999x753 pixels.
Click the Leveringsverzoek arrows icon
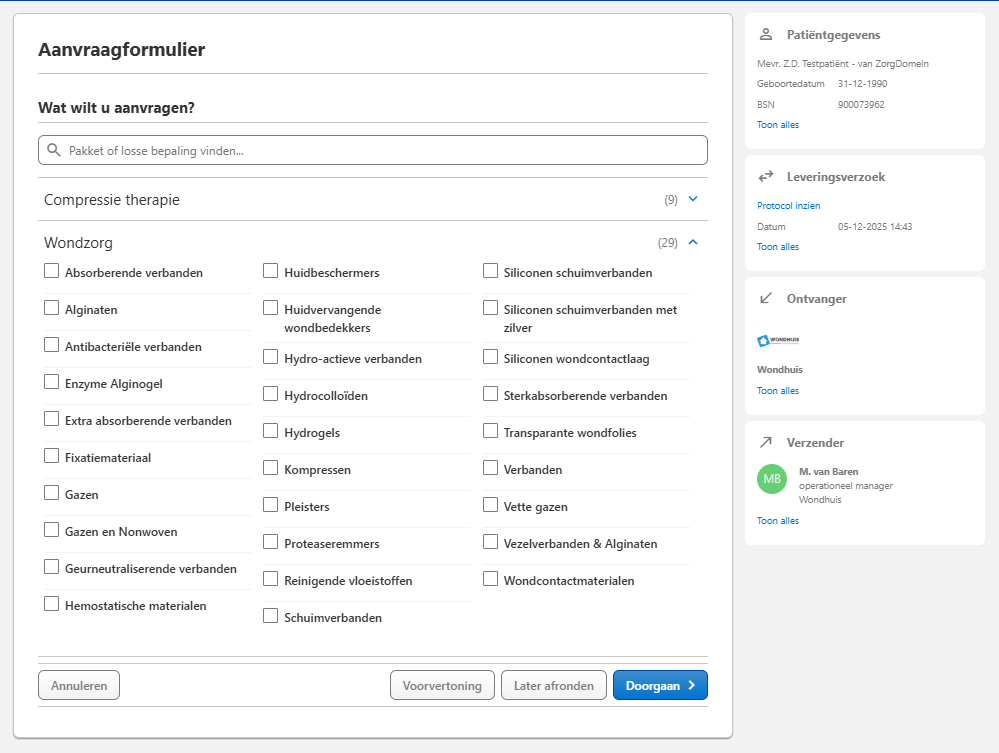pyautogui.click(x=766, y=177)
